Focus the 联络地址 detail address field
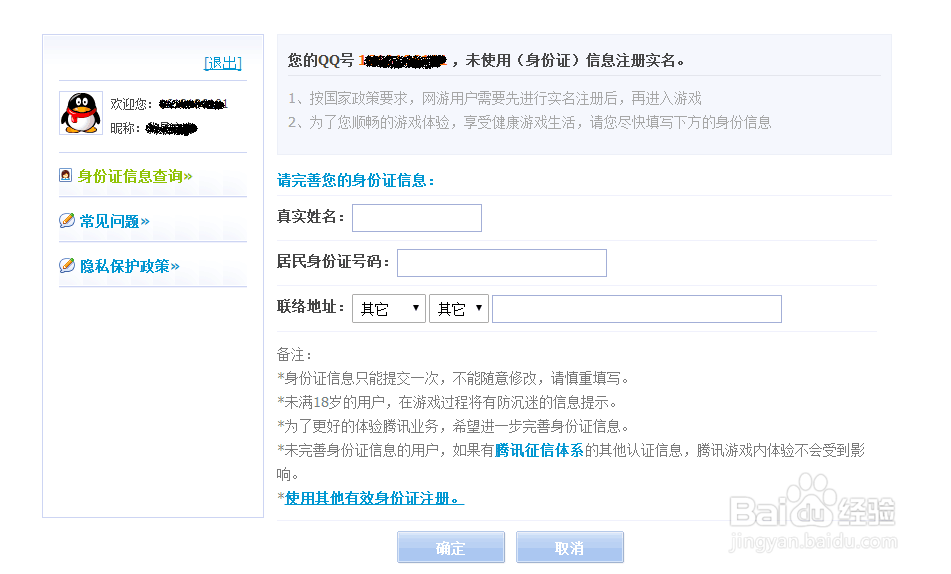 click(x=637, y=309)
